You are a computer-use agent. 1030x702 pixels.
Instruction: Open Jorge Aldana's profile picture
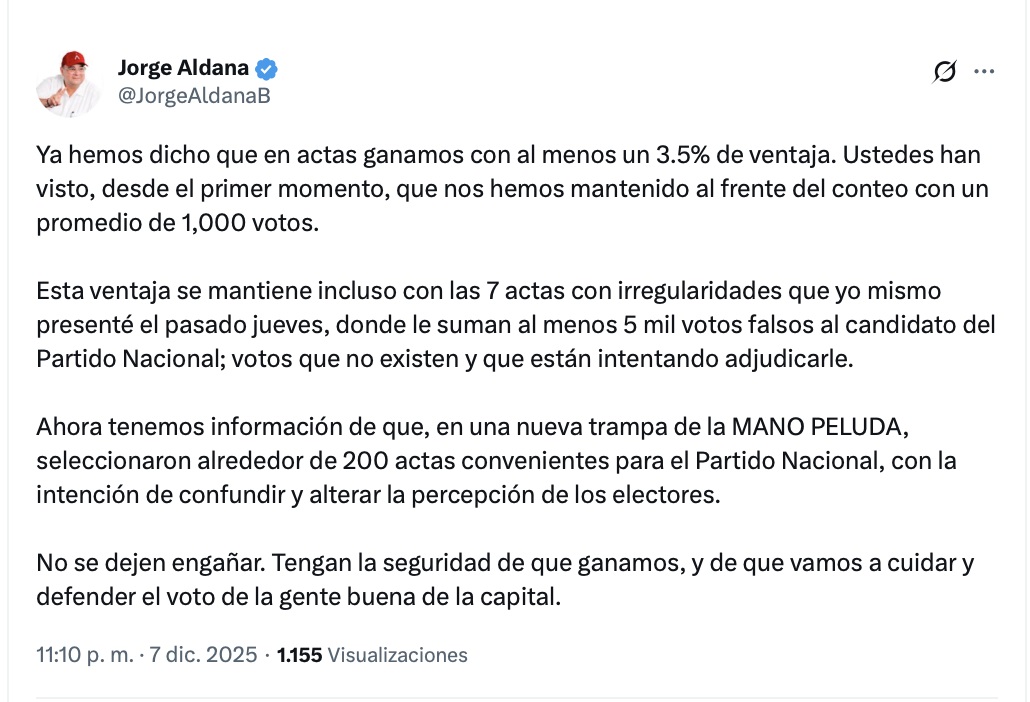click(69, 83)
